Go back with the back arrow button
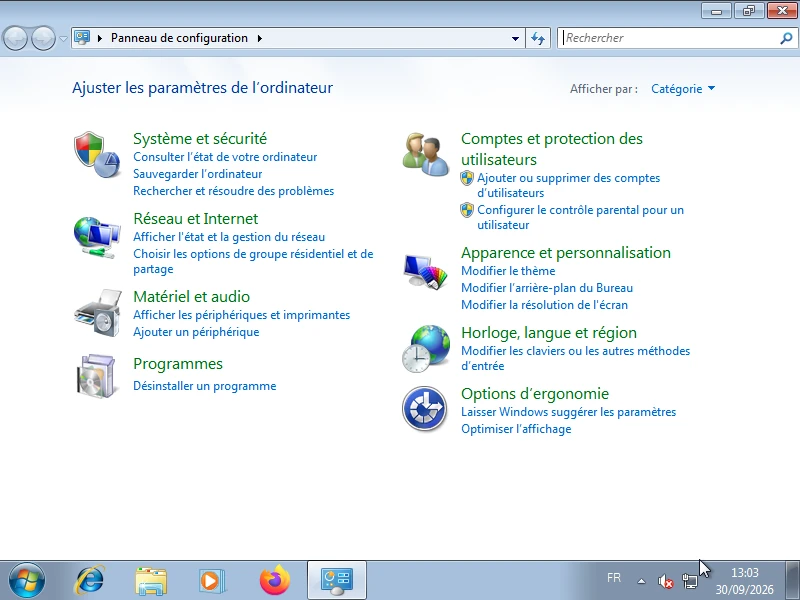The image size is (800, 600). tap(15, 38)
